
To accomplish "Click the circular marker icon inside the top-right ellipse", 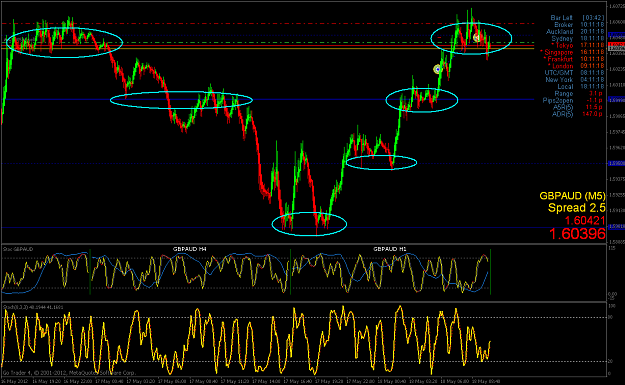I will pos(477,38).
